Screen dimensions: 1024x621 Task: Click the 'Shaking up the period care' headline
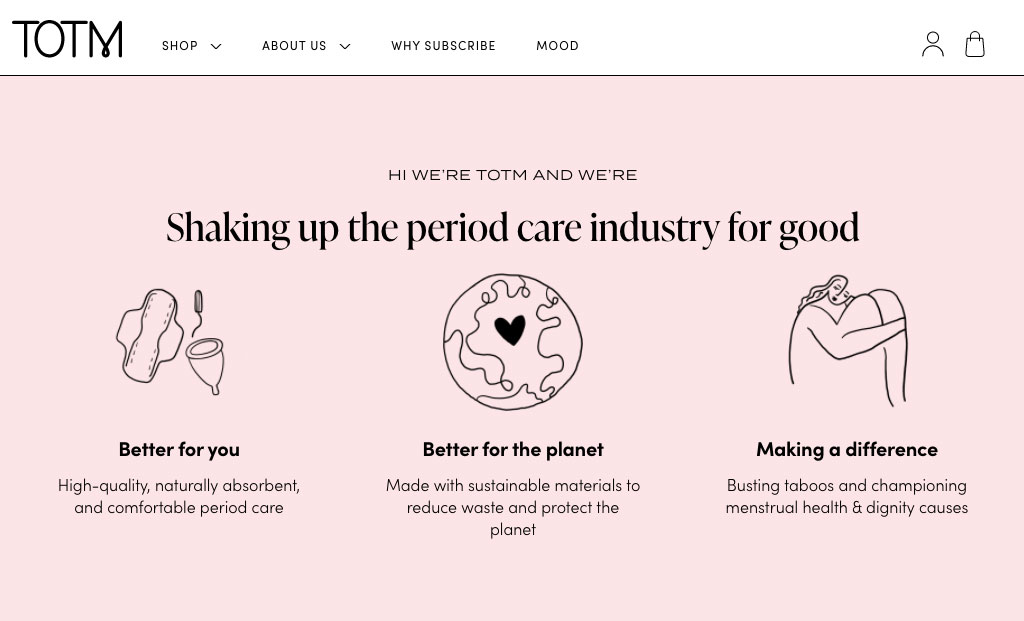pos(512,228)
